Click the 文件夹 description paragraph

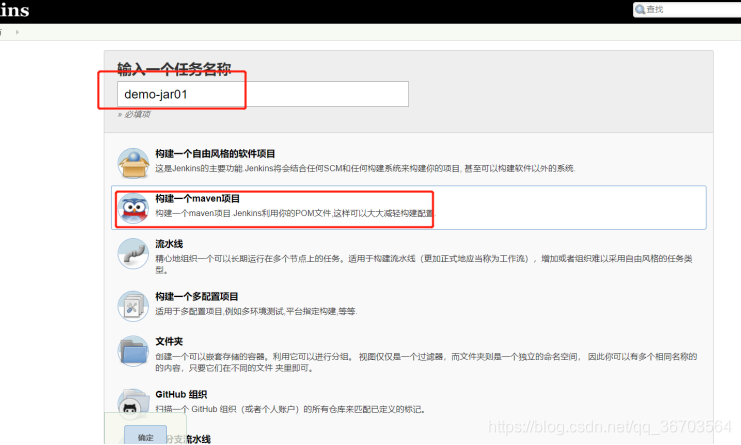click(426, 362)
